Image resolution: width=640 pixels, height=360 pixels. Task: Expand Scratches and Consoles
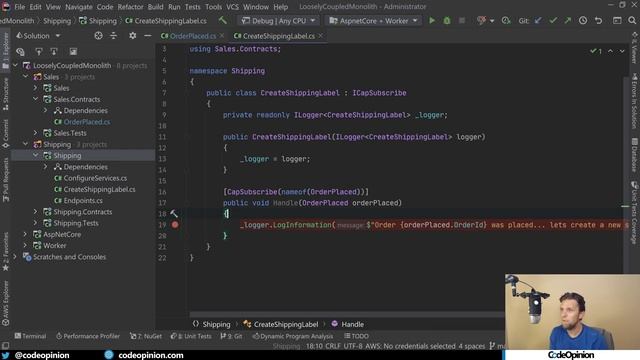(16, 257)
